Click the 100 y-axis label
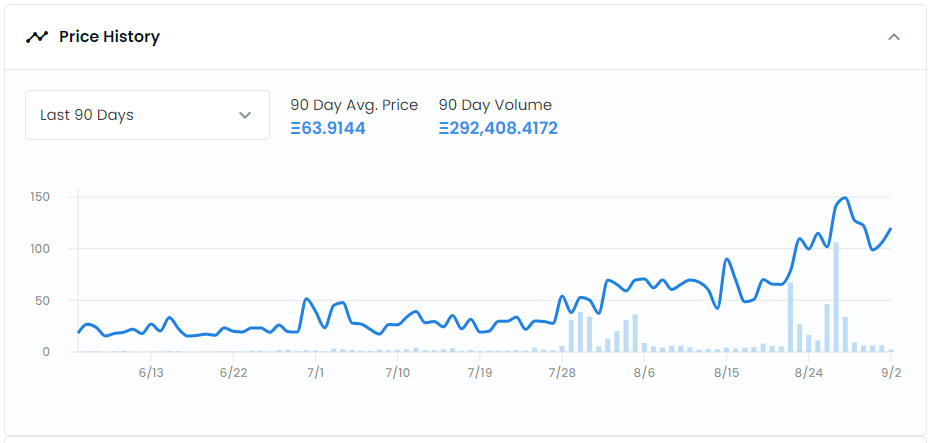The image size is (934, 443). coord(40,248)
